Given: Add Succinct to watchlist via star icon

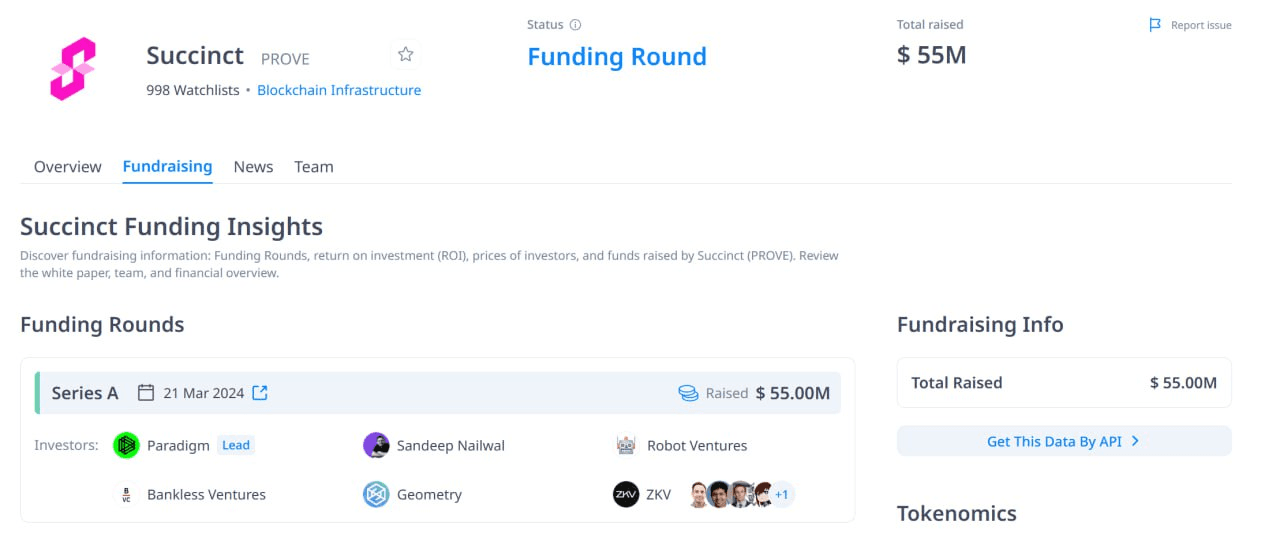Looking at the screenshot, I should click(405, 55).
